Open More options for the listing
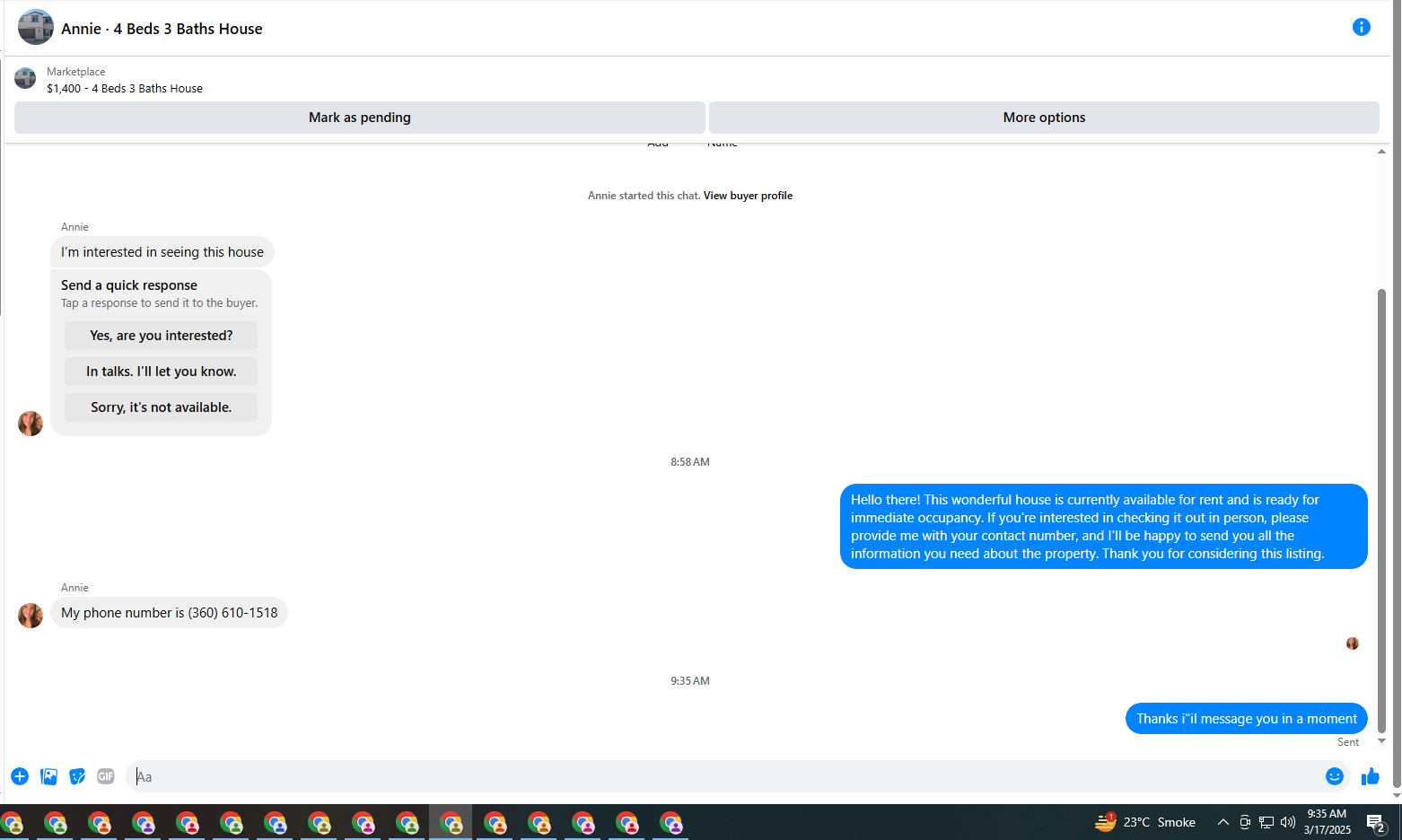This screenshot has height=840, width=1402. click(x=1044, y=118)
